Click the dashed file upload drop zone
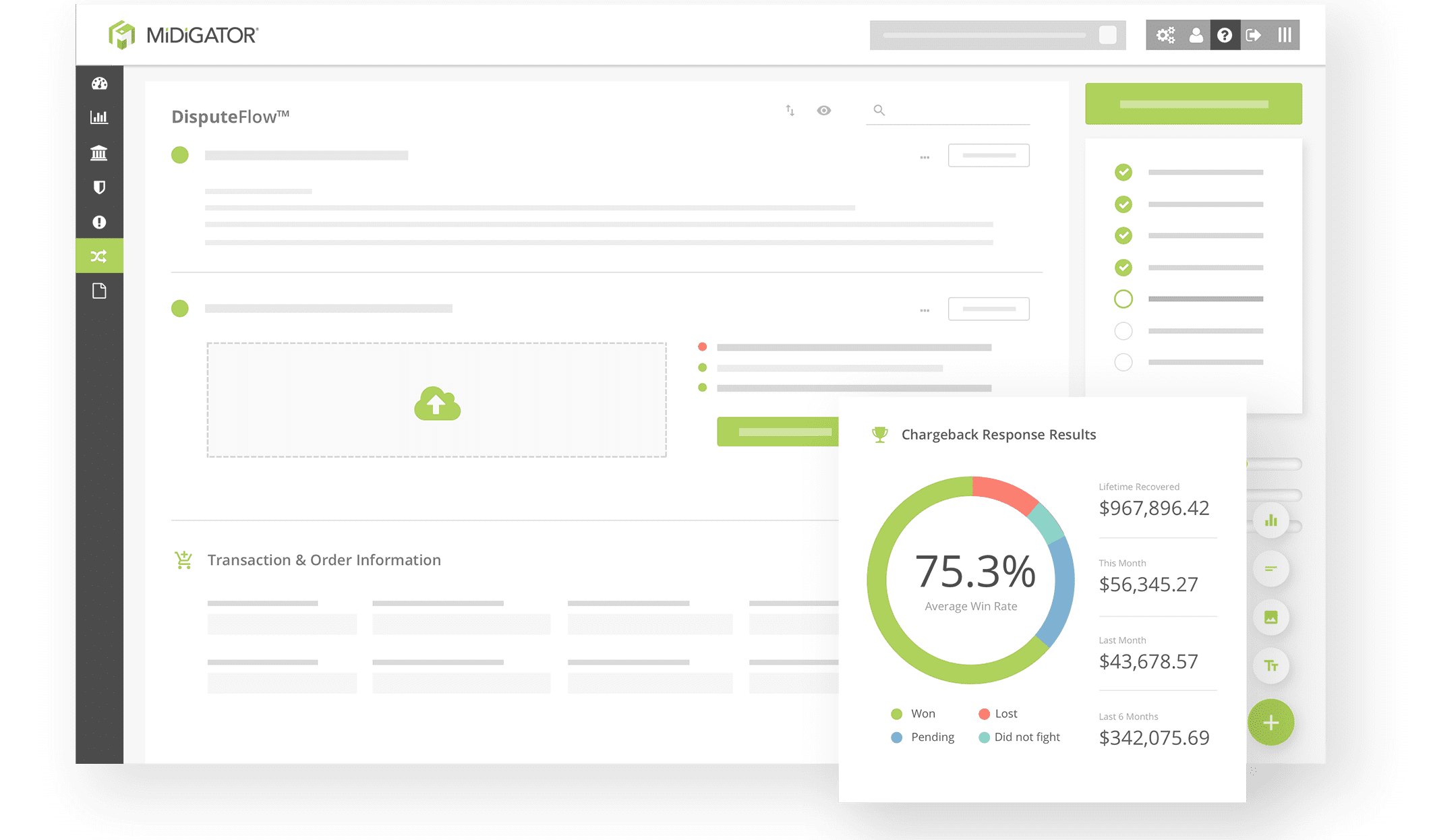 [x=437, y=400]
